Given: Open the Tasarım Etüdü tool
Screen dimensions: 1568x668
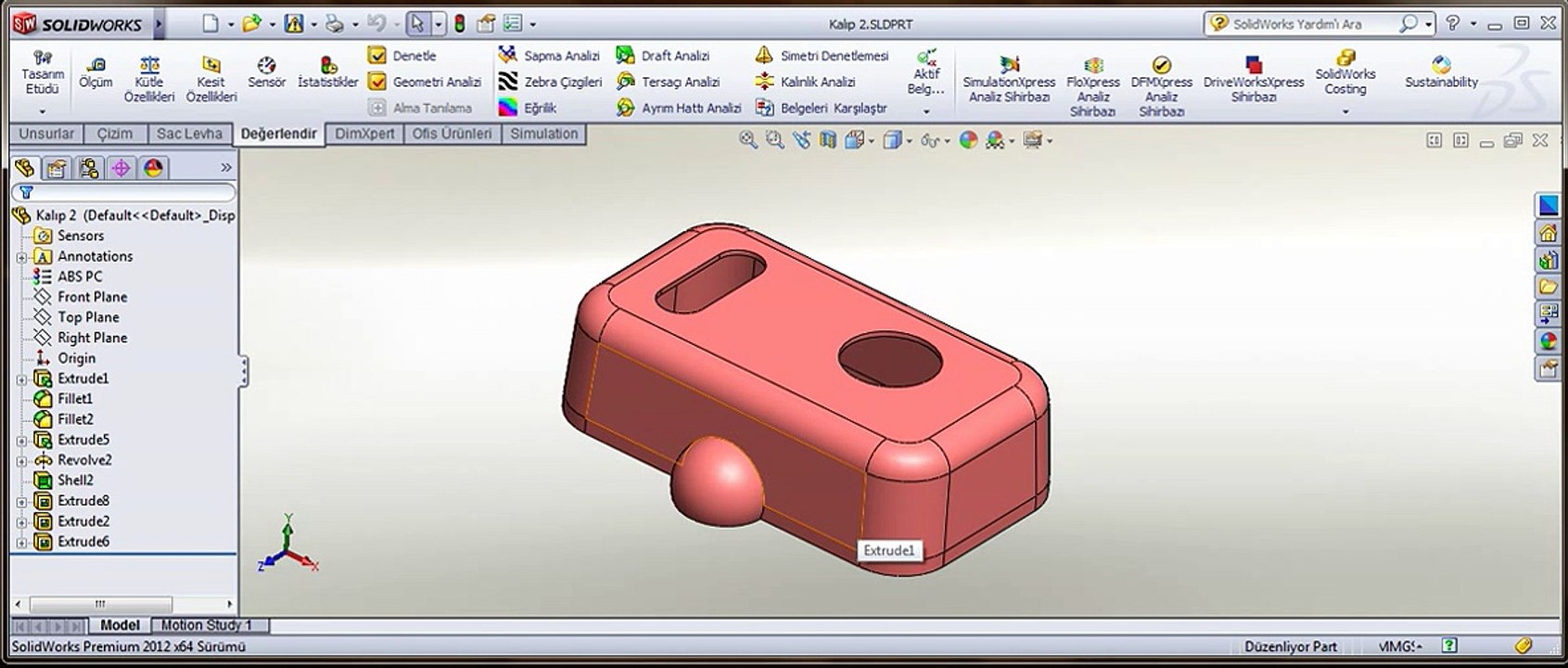Looking at the screenshot, I should click(x=43, y=73).
